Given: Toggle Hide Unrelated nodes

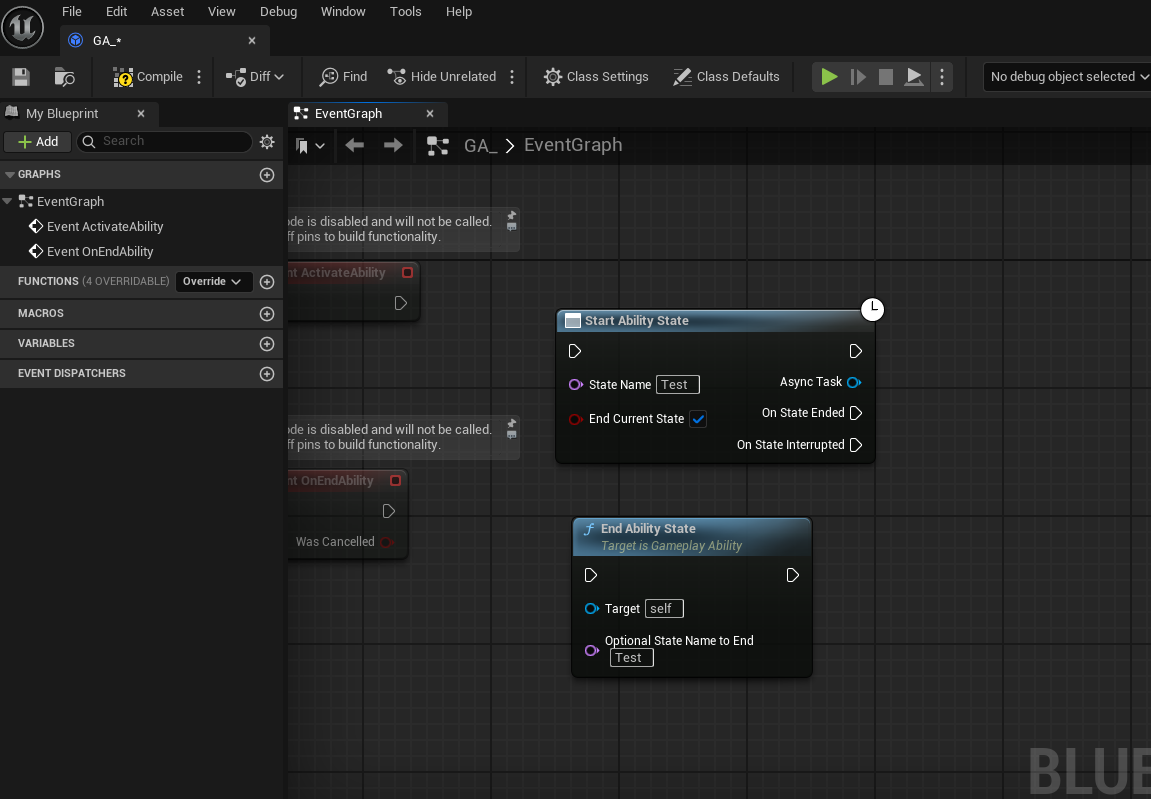Looking at the screenshot, I should tap(442, 76).
